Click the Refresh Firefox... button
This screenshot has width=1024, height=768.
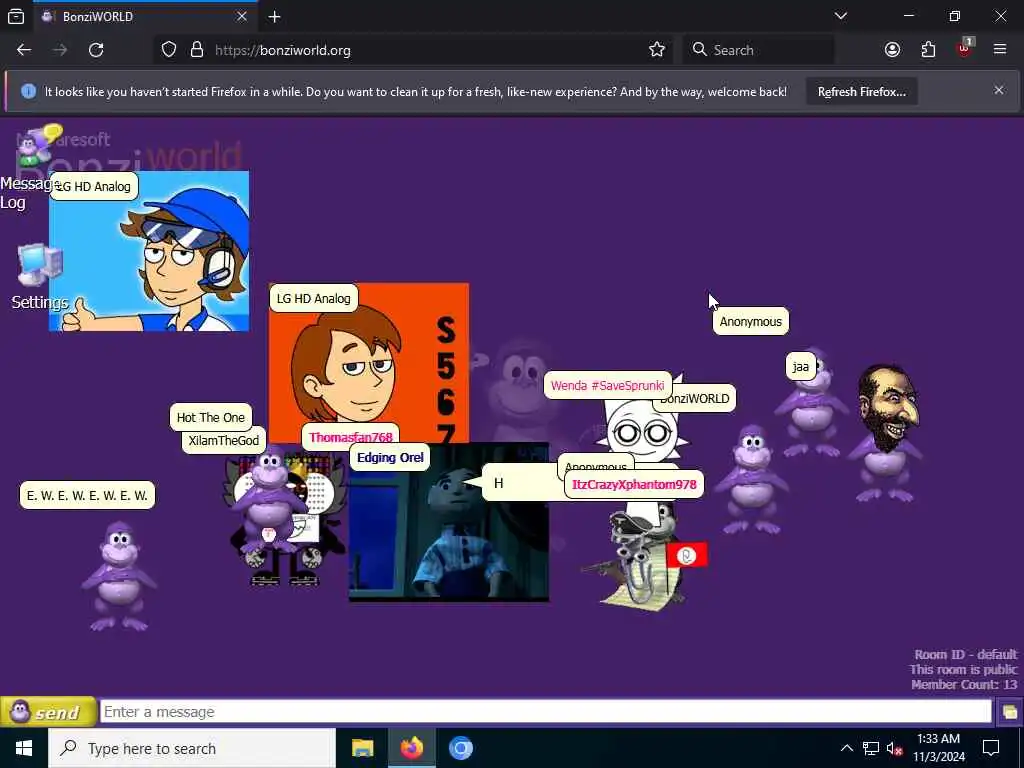(x=861, y=91)
